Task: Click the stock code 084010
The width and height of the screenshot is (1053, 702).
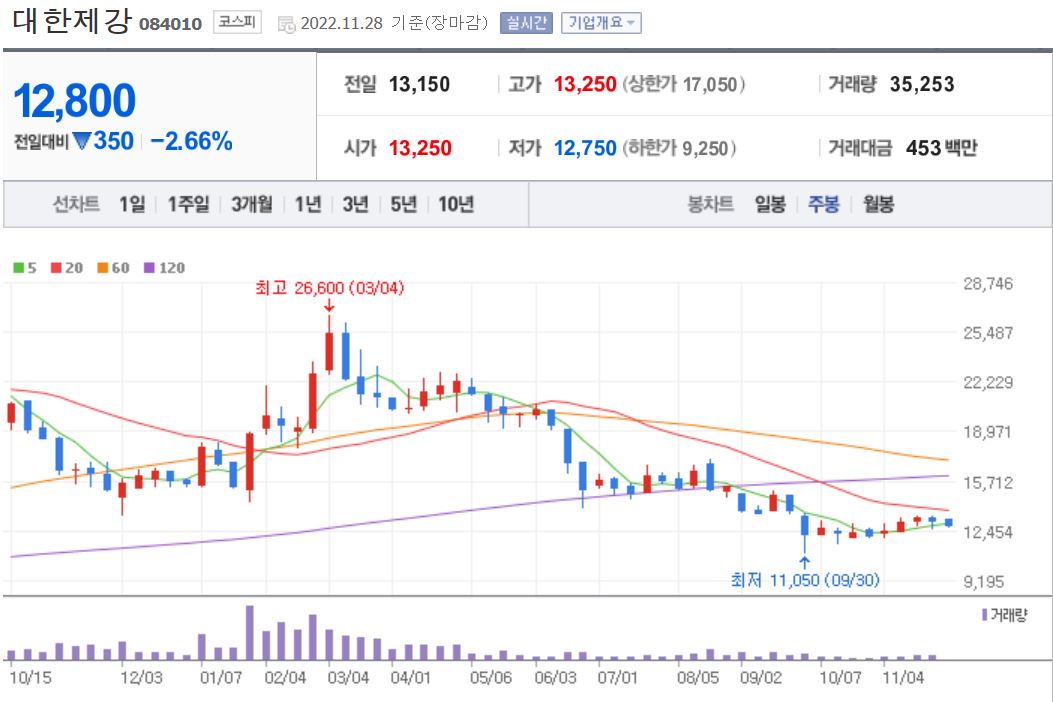Action: pyautogui.click(x=171, y=24)
